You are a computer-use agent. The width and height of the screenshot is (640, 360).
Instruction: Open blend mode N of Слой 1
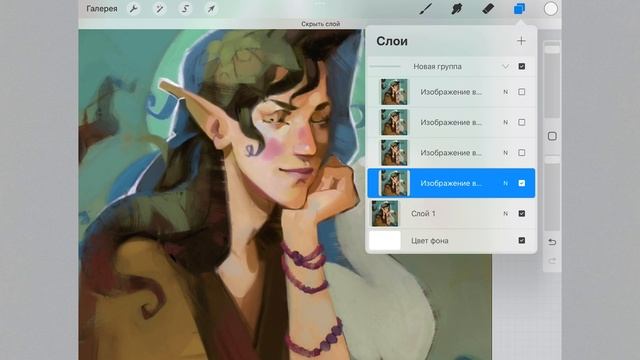click(505, 213)
